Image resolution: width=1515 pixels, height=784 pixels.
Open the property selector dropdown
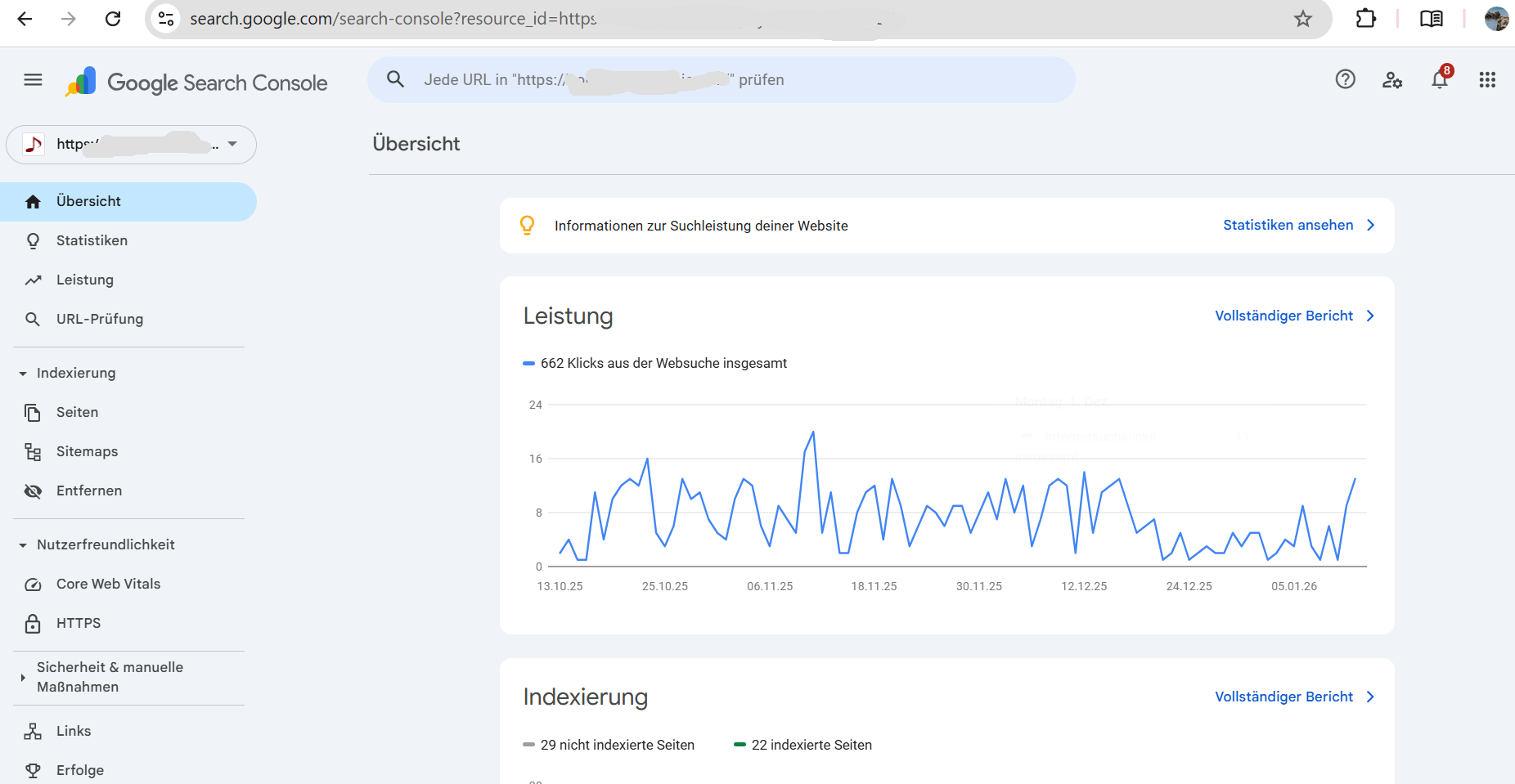pos(131,145)
